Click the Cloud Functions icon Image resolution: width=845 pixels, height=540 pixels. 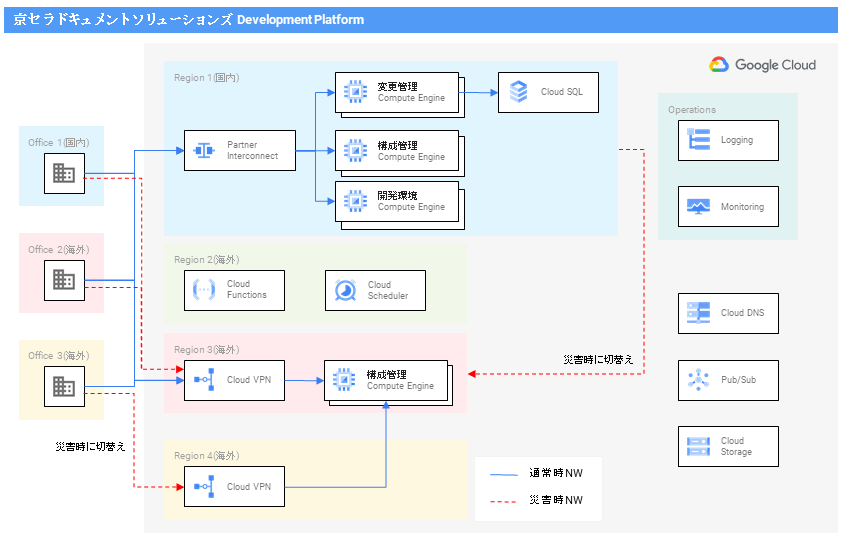pos(204,290)
